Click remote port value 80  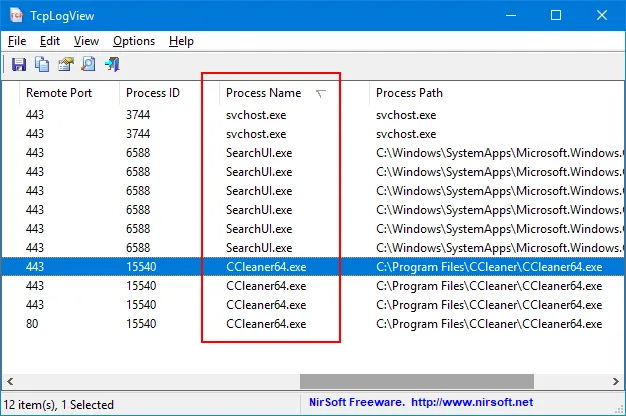tap(32, 324)
